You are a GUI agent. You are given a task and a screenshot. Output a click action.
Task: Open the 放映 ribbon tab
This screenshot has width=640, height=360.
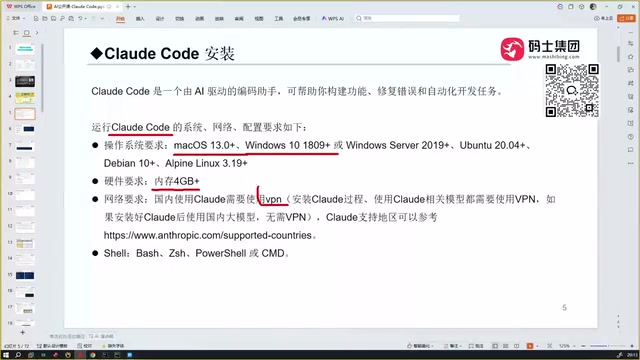219,19
